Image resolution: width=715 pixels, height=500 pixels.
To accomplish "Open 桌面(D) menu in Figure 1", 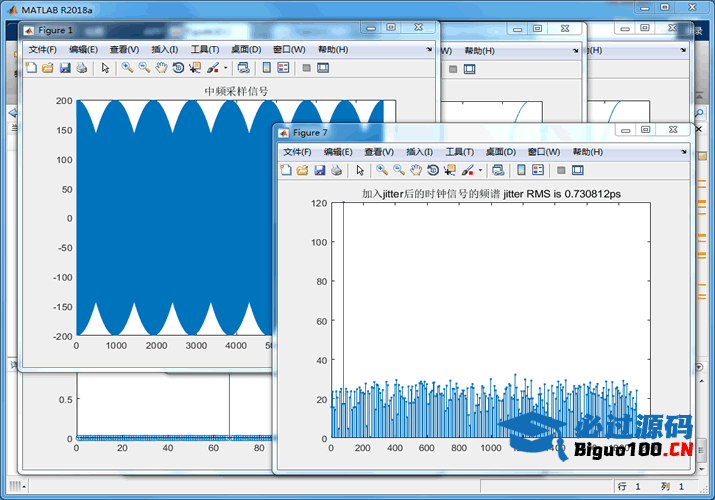I will pyautogui.click(x=246, y=50).
